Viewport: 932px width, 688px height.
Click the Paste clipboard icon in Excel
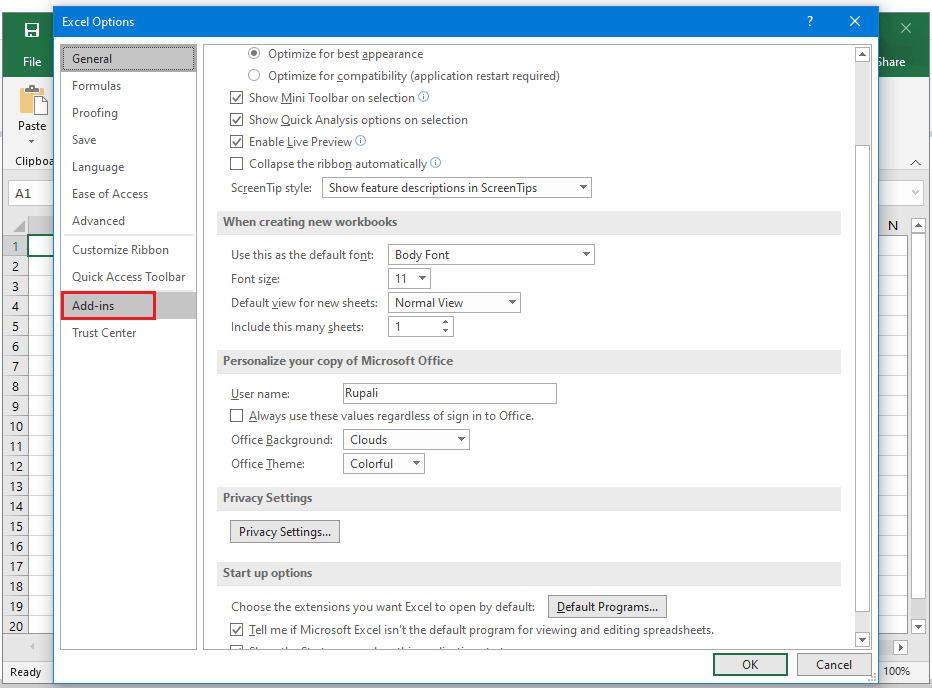click(x=33, y=100)
